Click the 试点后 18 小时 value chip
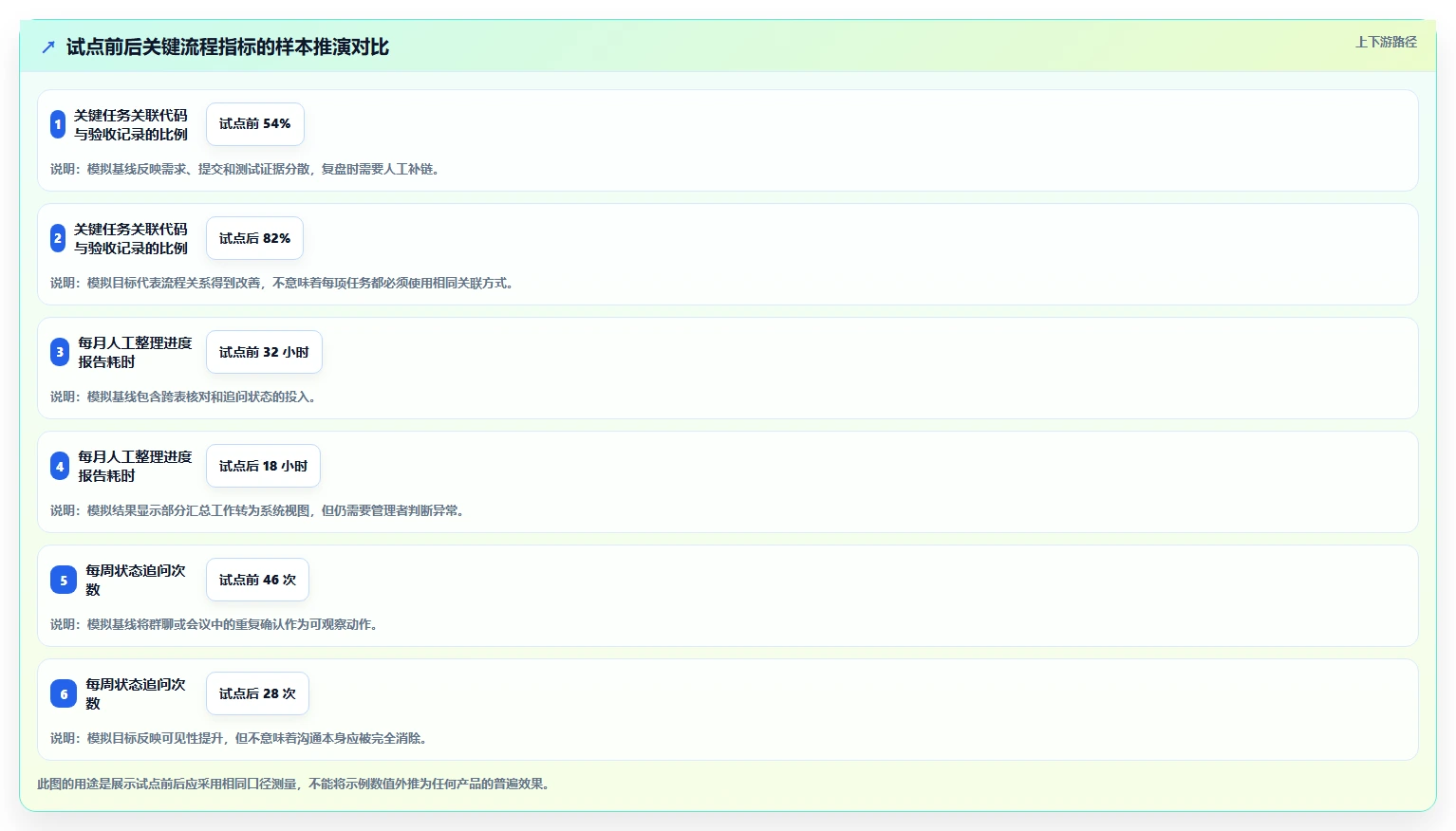Viewport: 1456px width, 831px height. coord(263,466)
